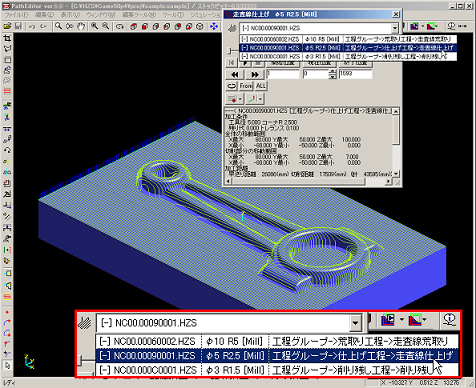The height and width of the screenshot is (388, 476).
Task: Click the start position input field showing 1
Action: click(283, 74)
